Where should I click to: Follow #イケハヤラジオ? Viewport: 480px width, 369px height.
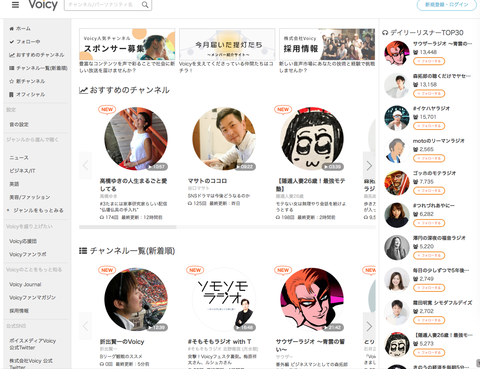[429, 126]
